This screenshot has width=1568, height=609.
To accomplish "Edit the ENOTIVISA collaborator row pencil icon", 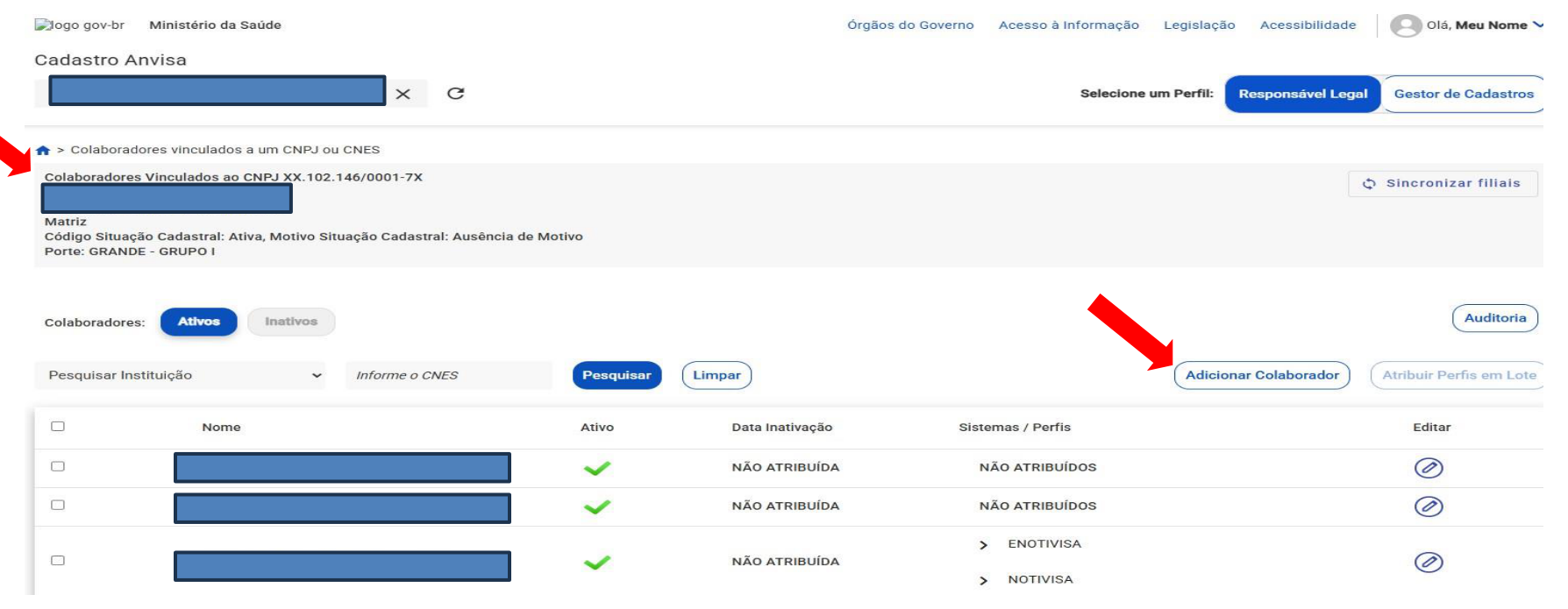I will [1429, 562].
